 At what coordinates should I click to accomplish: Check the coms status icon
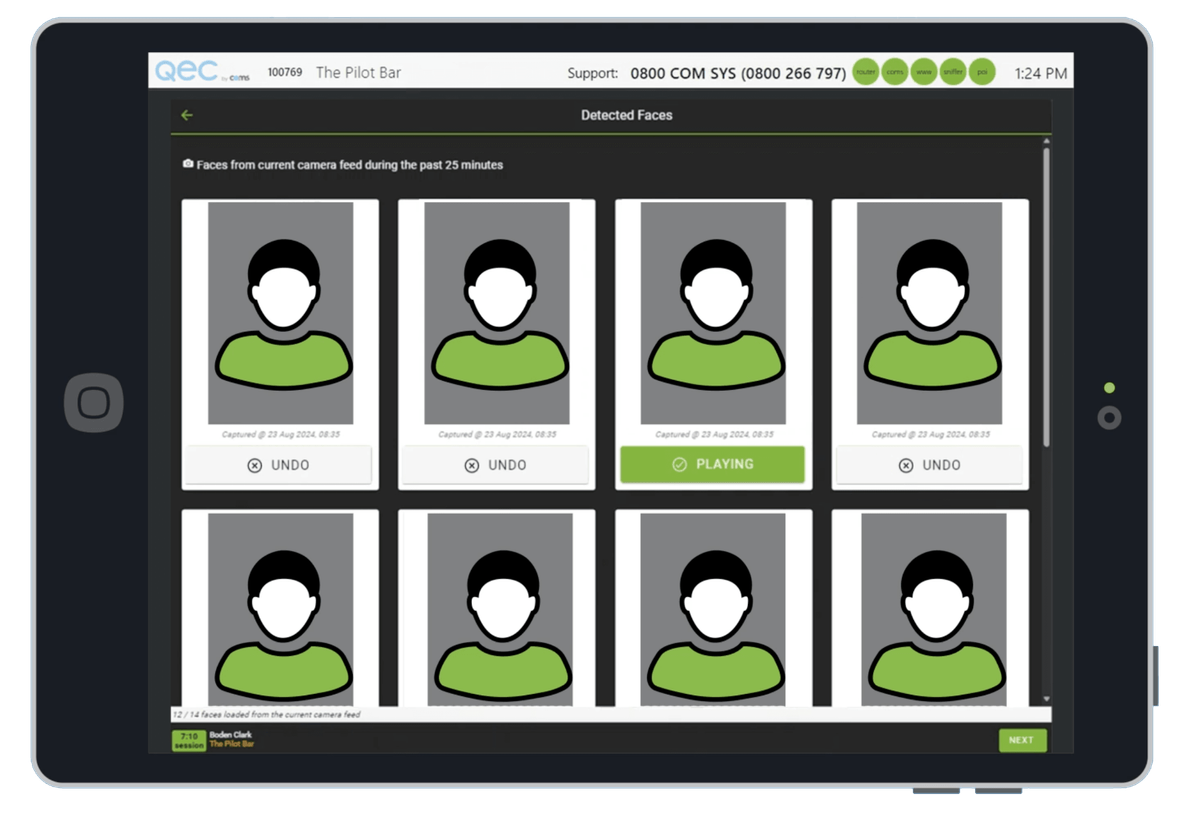point(893,72)
